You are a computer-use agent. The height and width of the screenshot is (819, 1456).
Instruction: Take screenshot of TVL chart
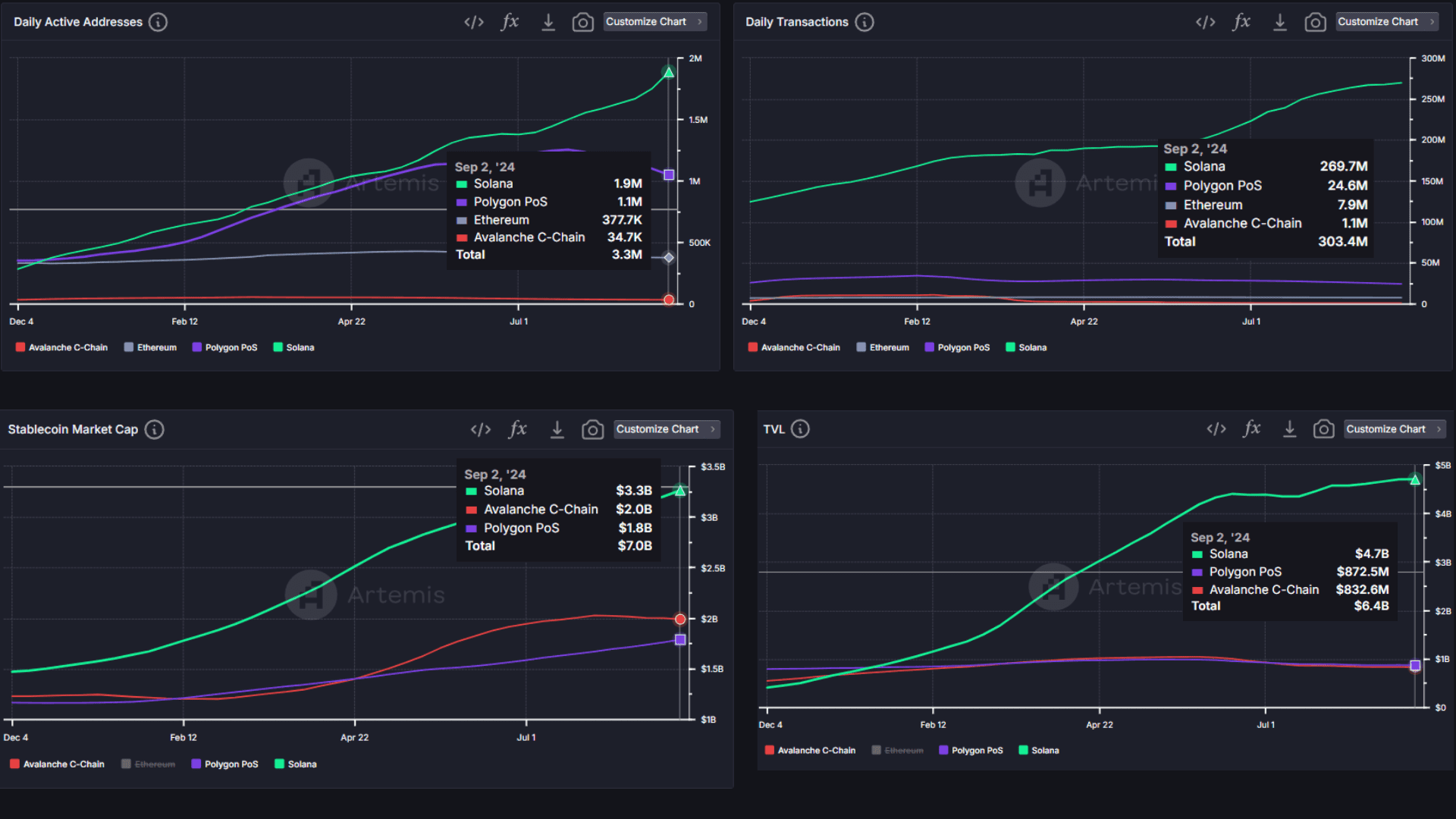pyautogui.click(x=1323, y=429)
